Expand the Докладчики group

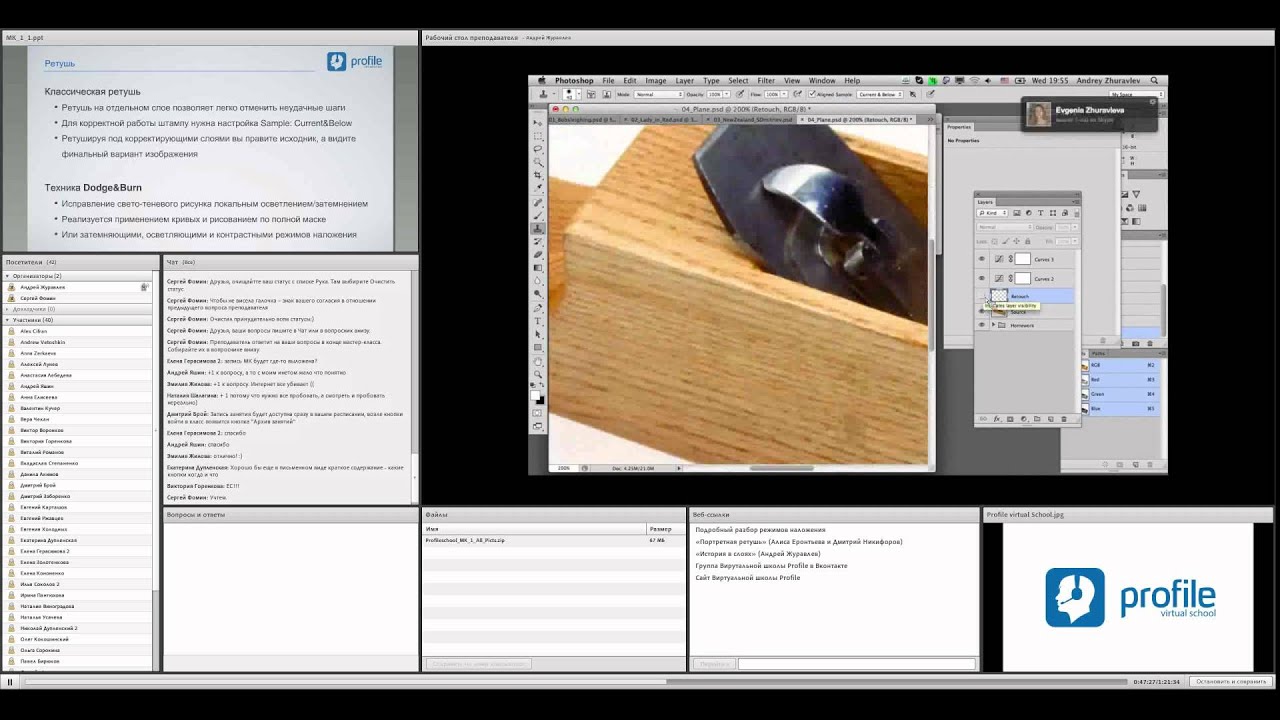point(8,309)
